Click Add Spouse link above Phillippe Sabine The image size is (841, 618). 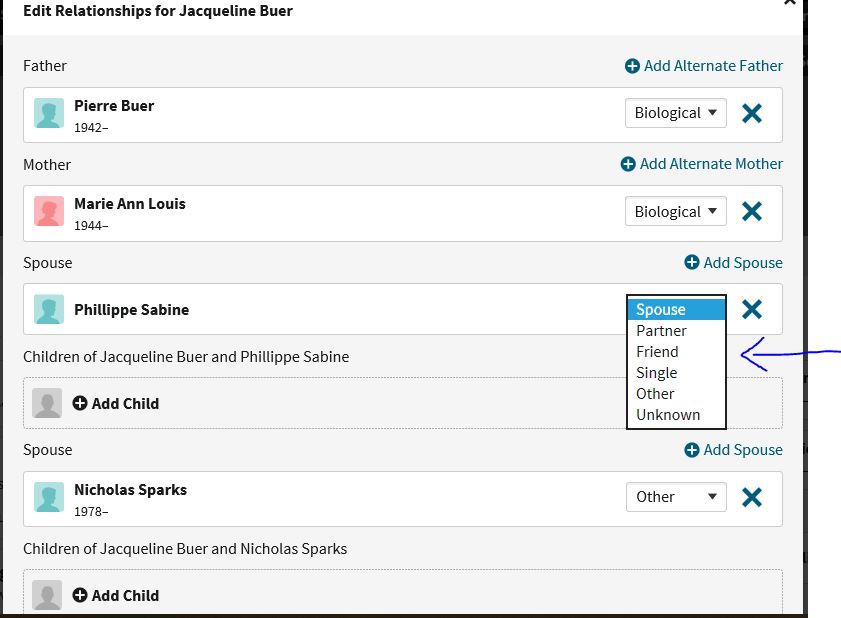point(733,263)
